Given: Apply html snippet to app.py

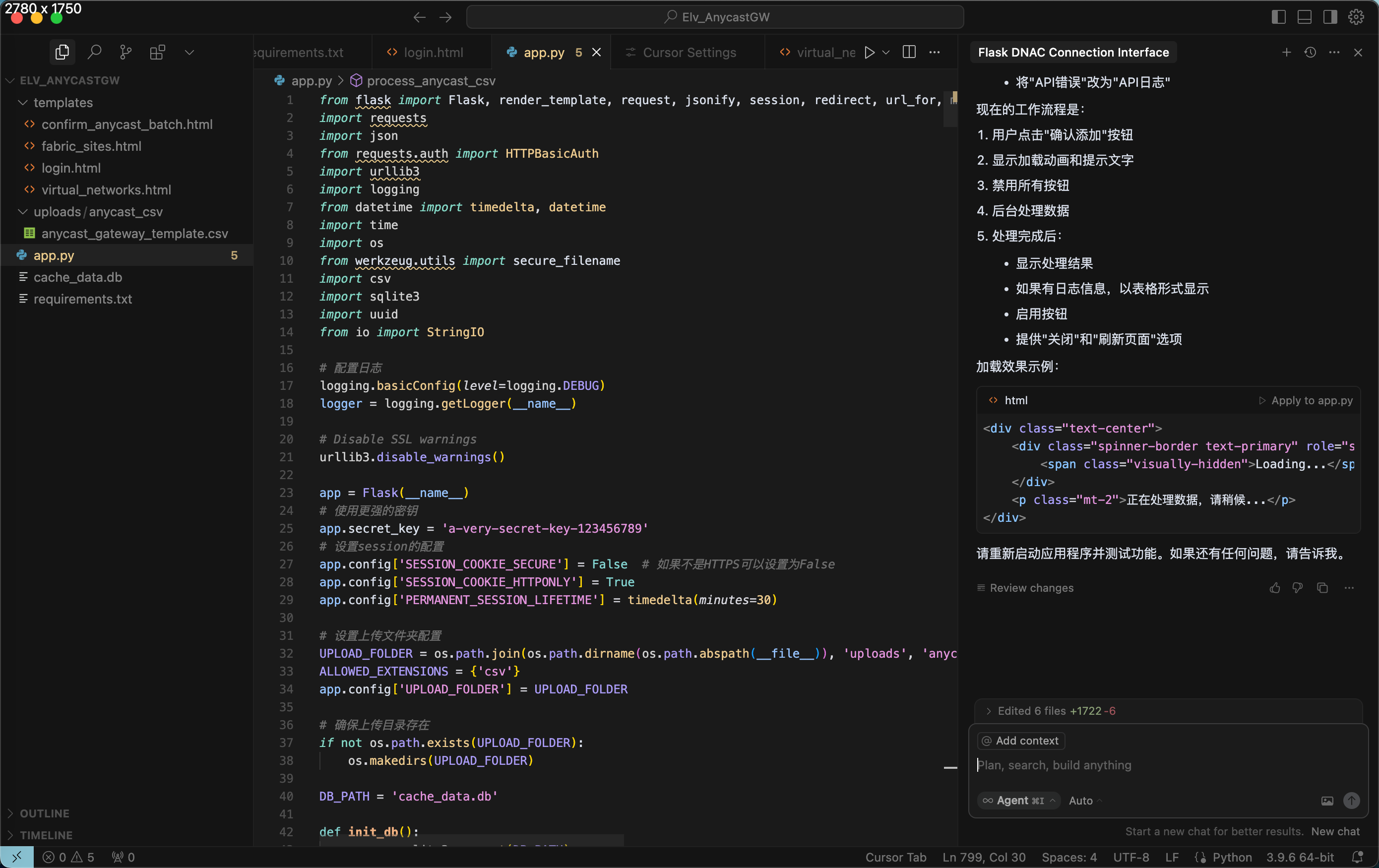Looking at the screenshot, I should (x=1305, y=400).
